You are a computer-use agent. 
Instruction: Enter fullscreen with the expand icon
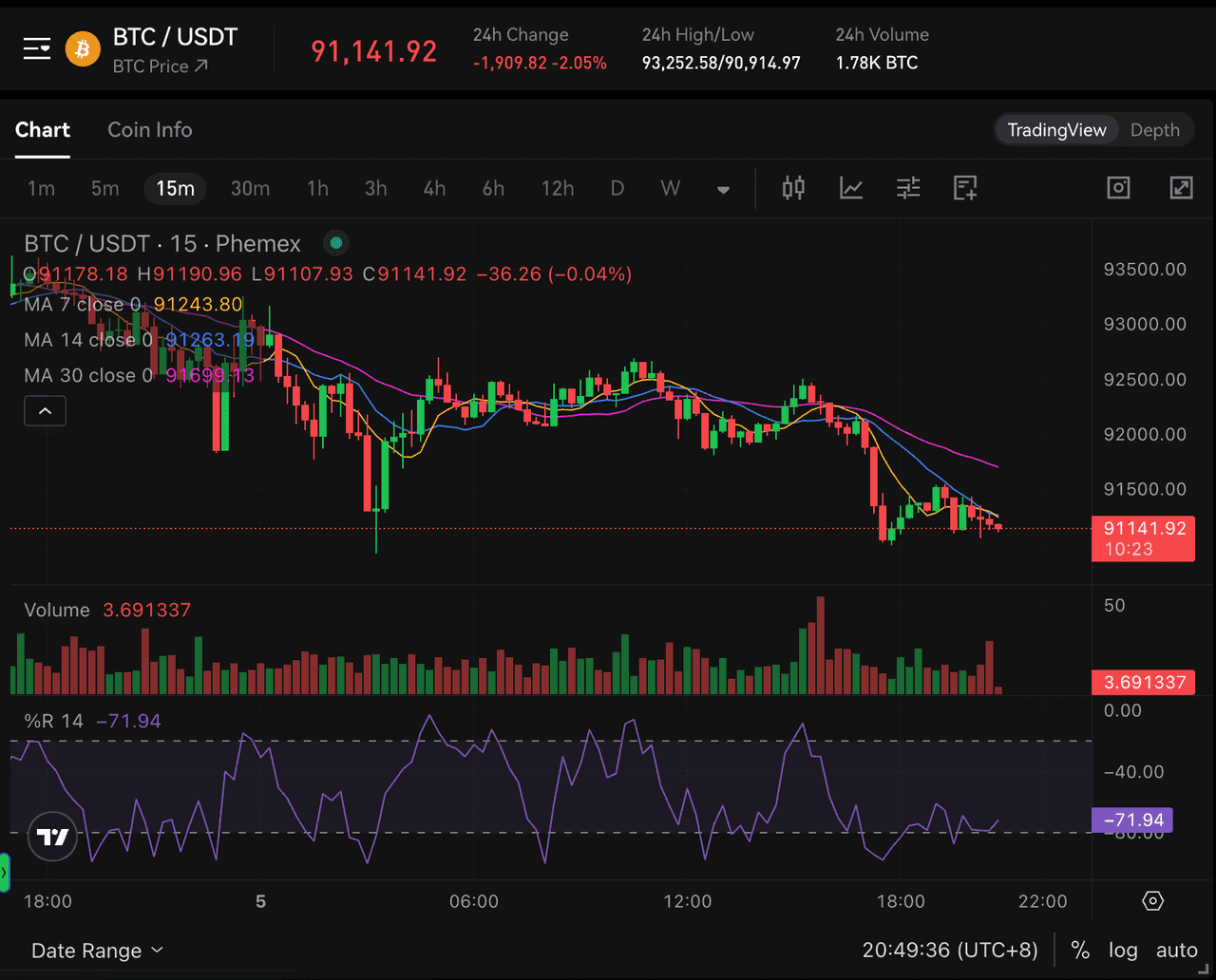pyautogui.click(x=1181, y=188)
